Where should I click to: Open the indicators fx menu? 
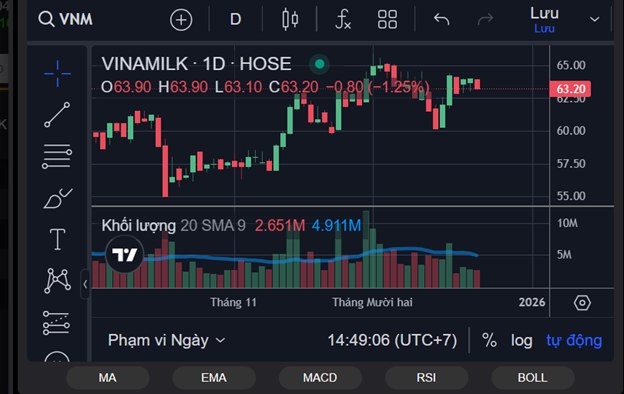pyautogui.click(x=343, y=19)
